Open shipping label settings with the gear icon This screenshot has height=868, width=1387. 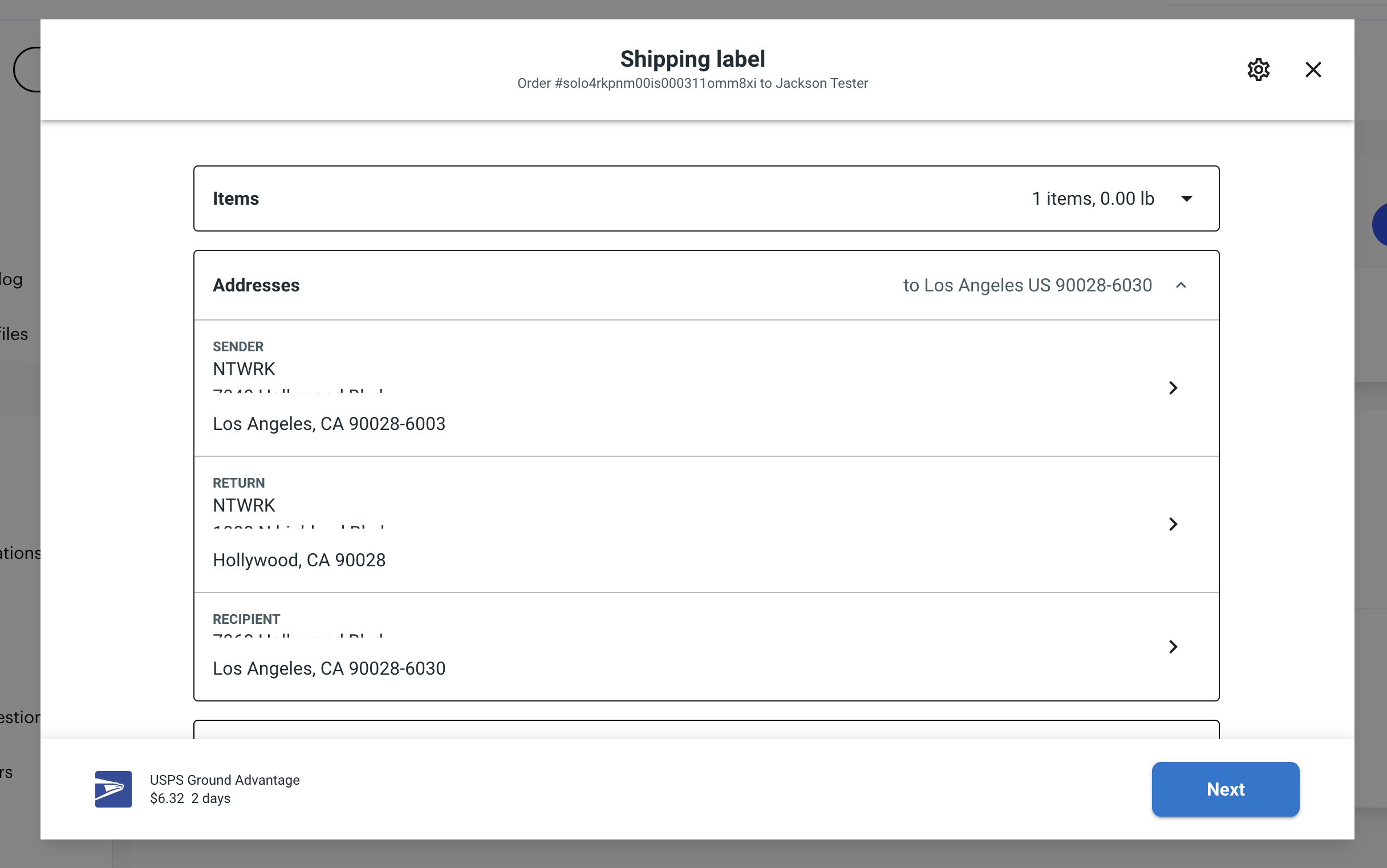(x=1258, y=70)
